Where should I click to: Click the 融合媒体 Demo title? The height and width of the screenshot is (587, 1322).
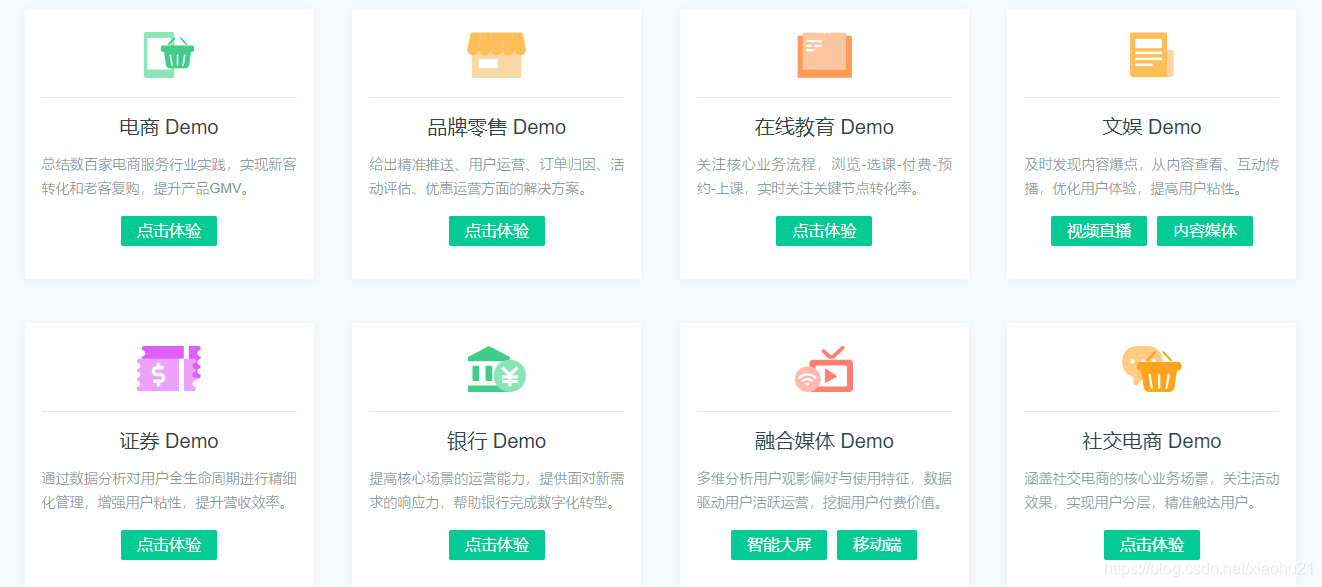click(824, 441)
